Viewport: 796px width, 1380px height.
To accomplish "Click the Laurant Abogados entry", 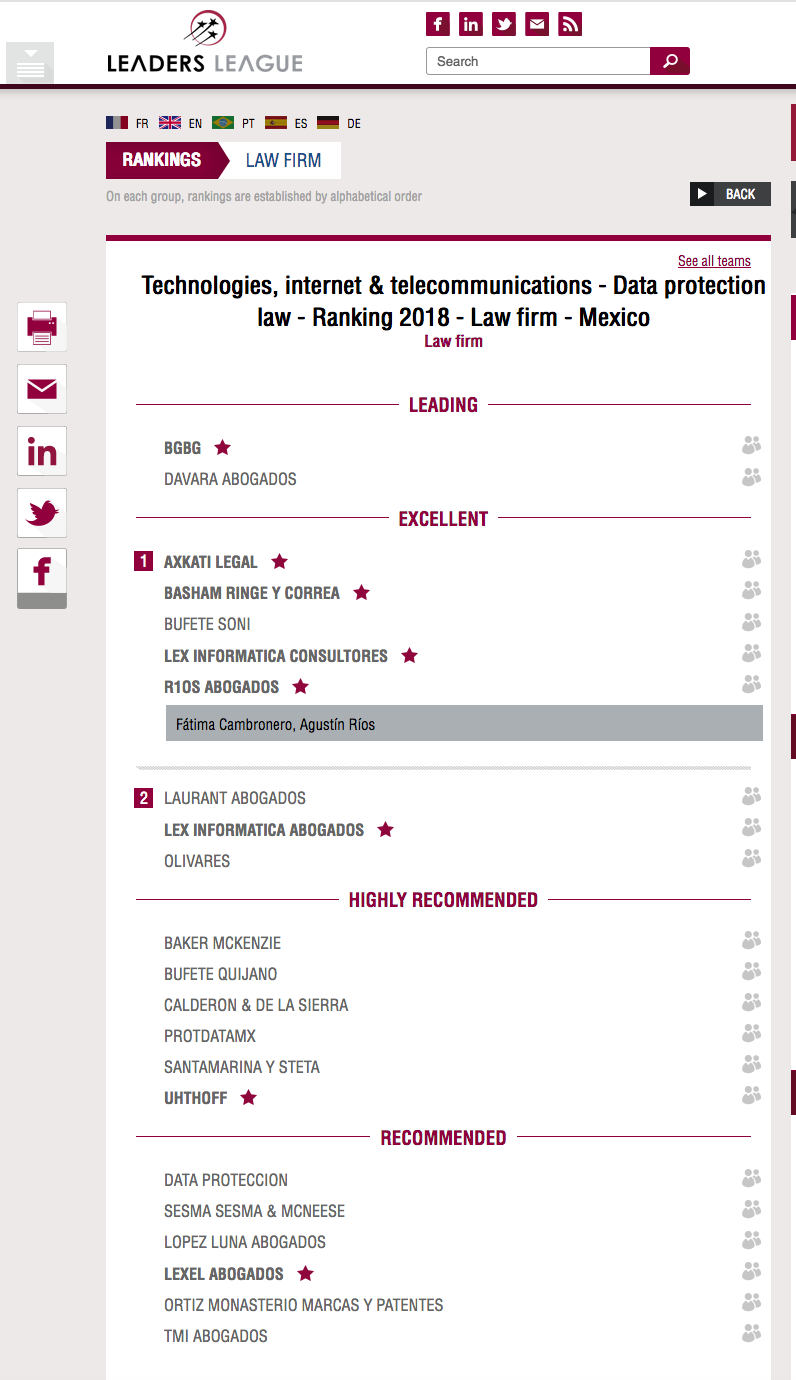I will click(235, 798).
